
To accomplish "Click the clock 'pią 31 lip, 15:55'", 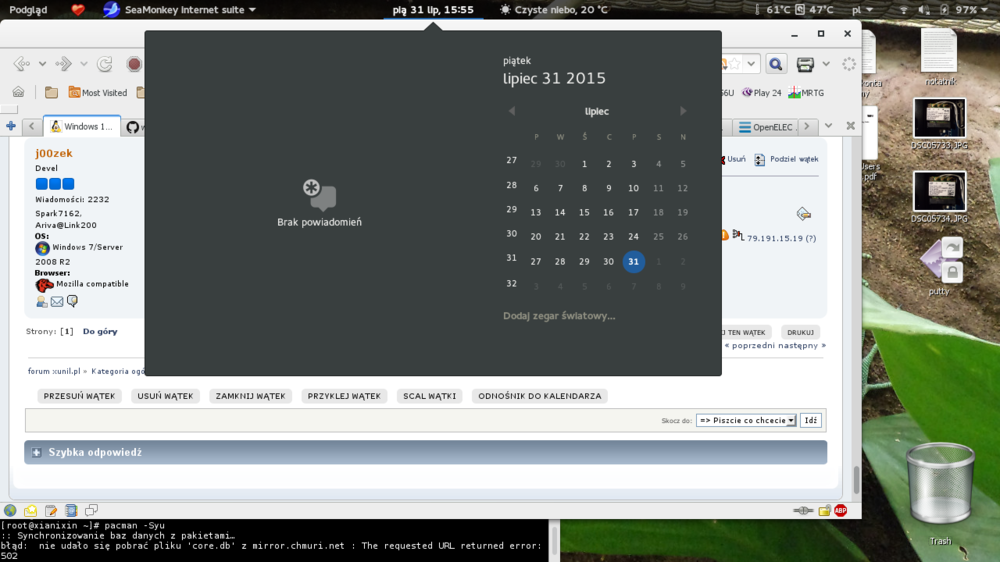I will point(433,10).
